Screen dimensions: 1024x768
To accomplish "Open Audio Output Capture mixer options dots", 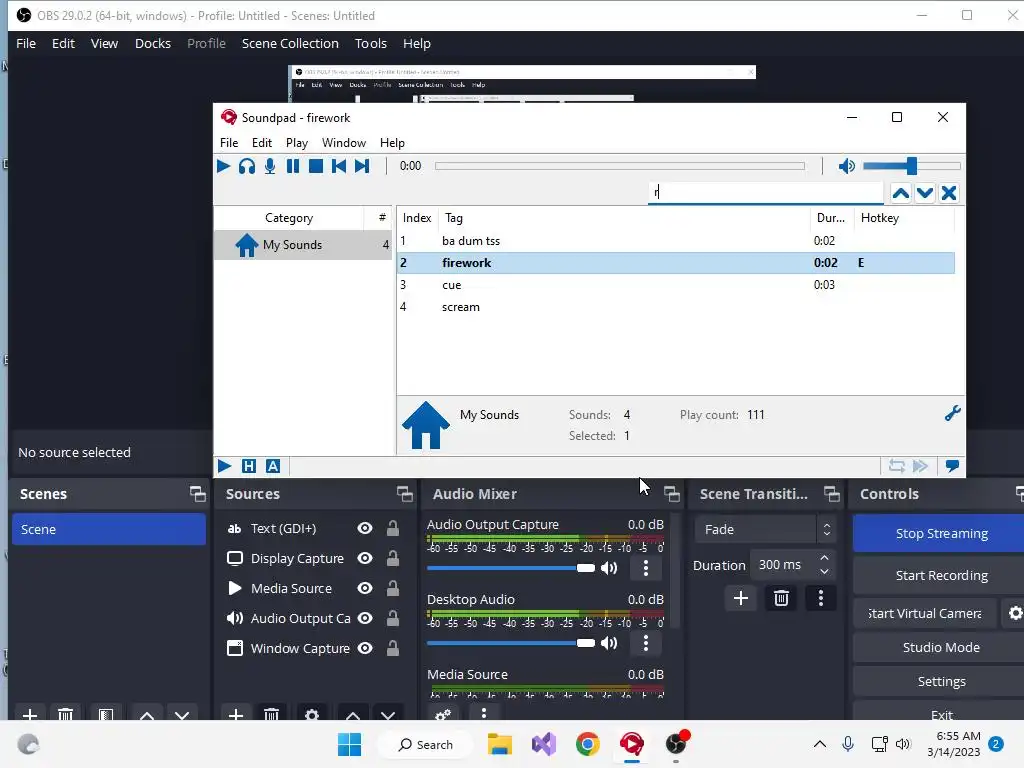I will coord(646,568).
